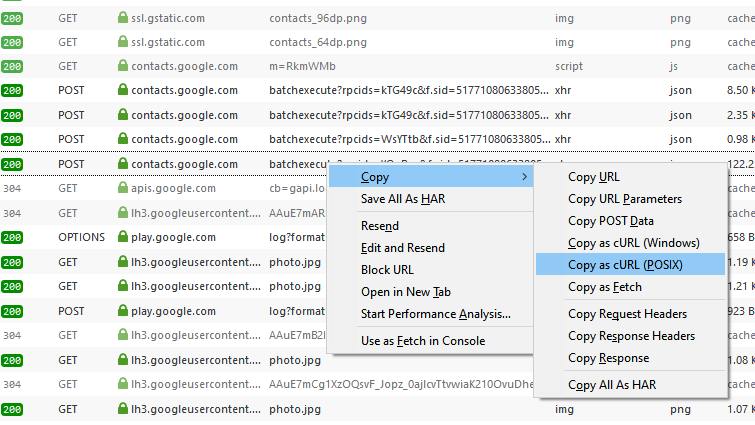Image resolution: width=755 pixels, height=425 pixels.
Task: Click Copy Response Headers
Action: pyautogui.click(x=632, y=336)
